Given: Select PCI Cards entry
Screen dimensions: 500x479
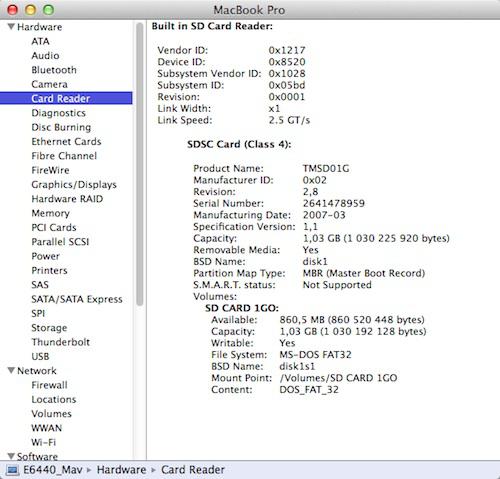Looking at the screenshot, I should [54, 228].
